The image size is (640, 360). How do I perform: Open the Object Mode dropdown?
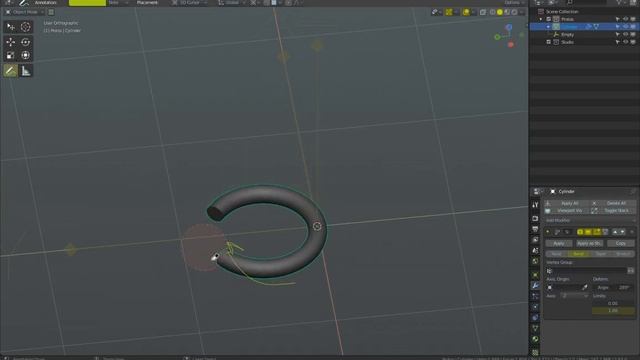pyautogui.click(x=25, y=12)
